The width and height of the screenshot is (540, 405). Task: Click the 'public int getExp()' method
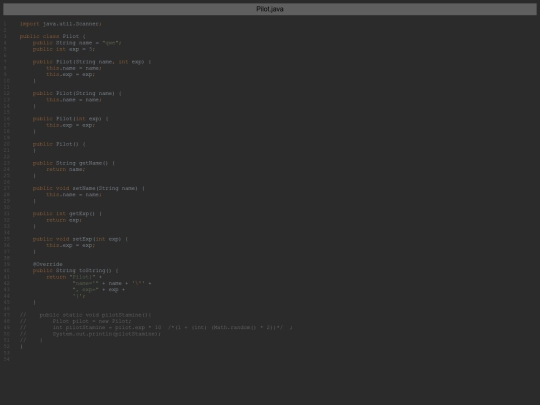click(x=67, y=214)
